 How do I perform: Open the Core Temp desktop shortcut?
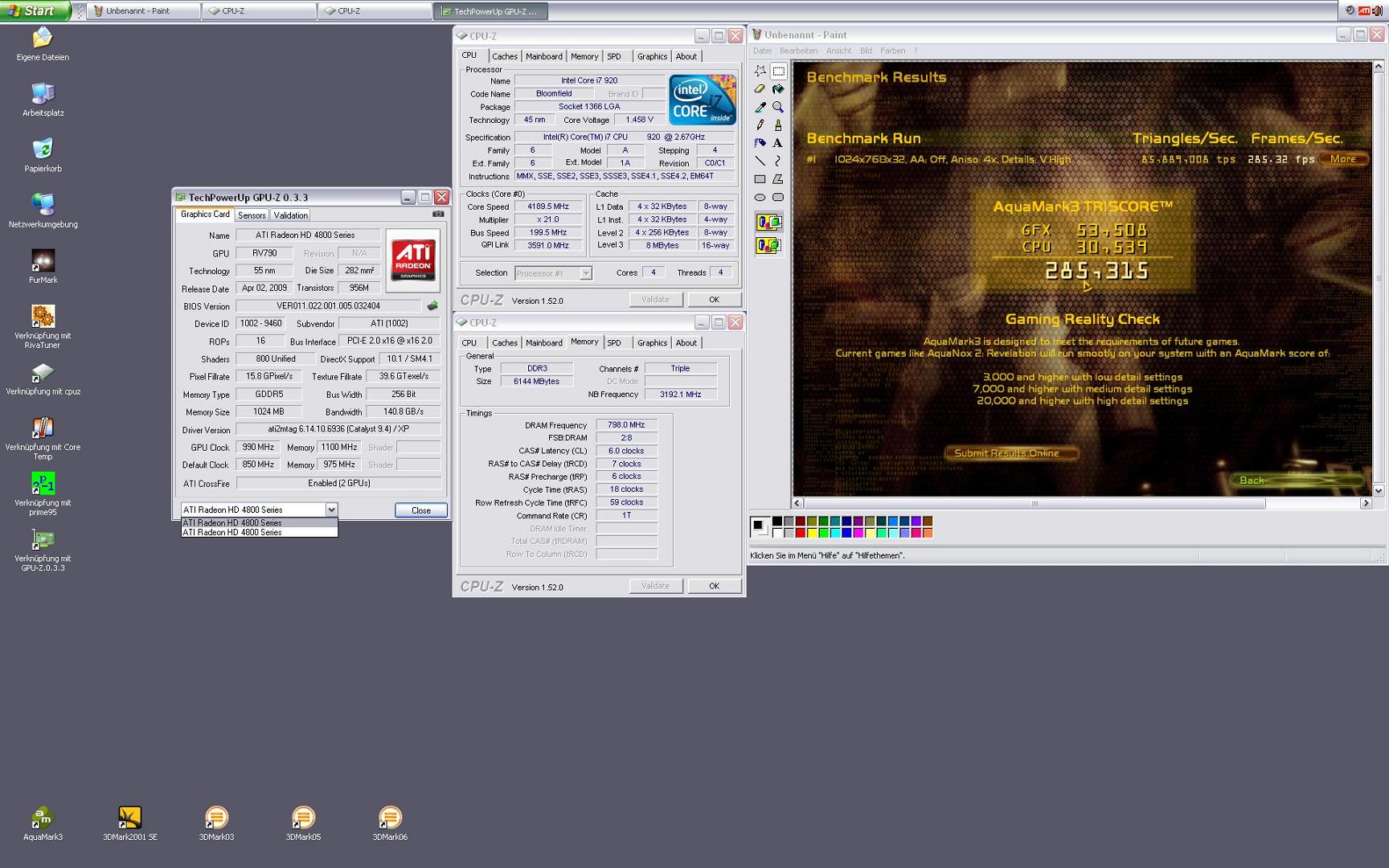43,438
